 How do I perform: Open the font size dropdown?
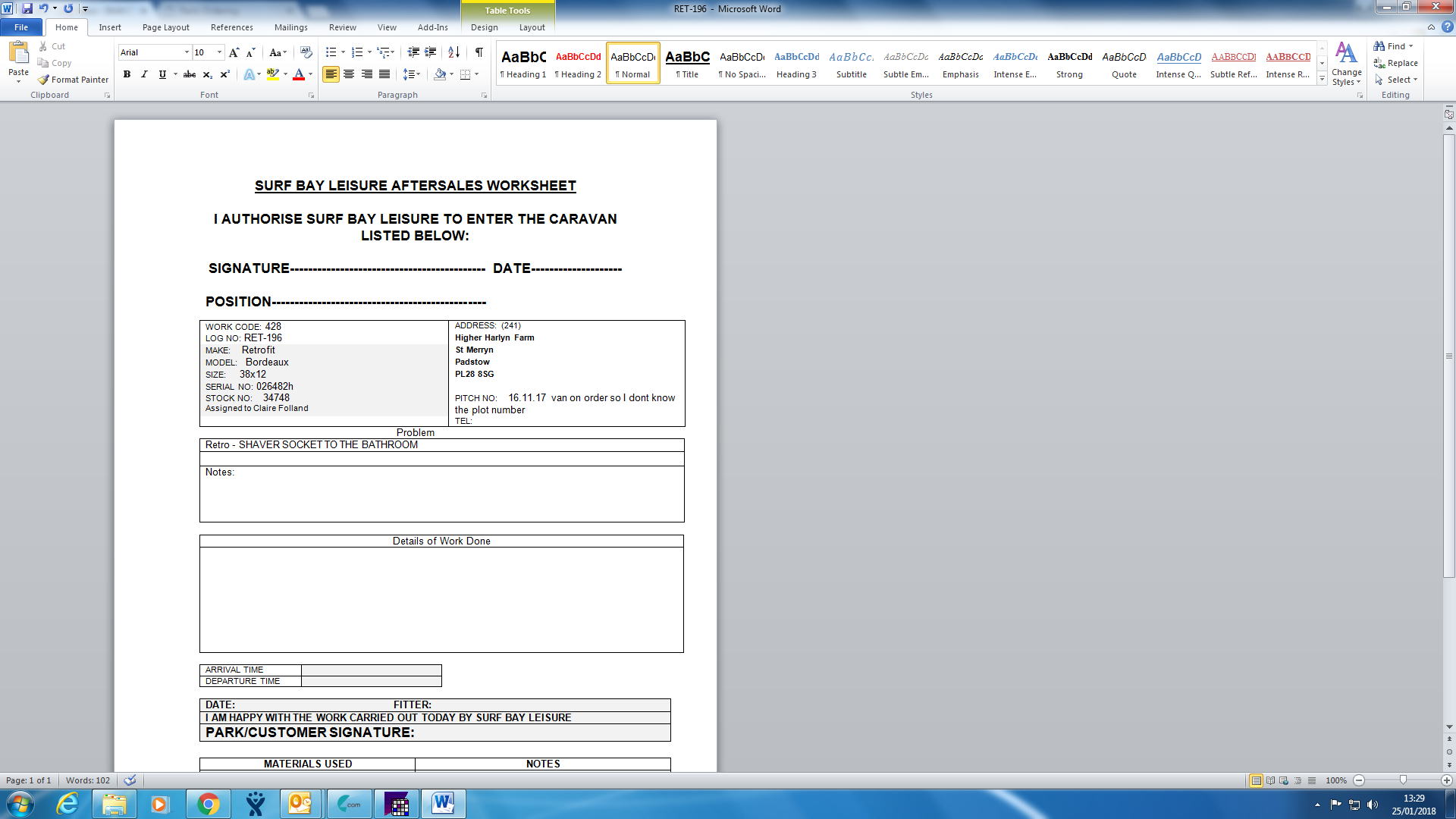220,52
